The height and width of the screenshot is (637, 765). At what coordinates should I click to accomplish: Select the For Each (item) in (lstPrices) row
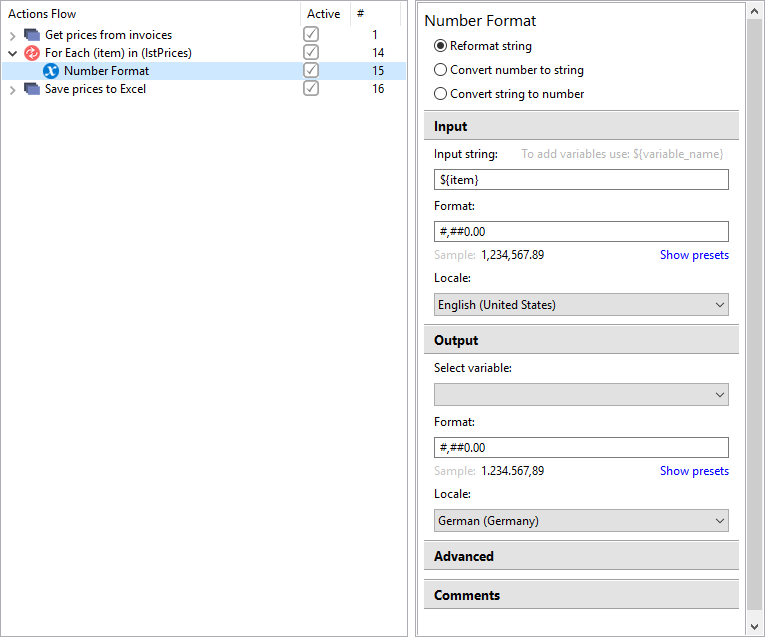pos(204,53)
